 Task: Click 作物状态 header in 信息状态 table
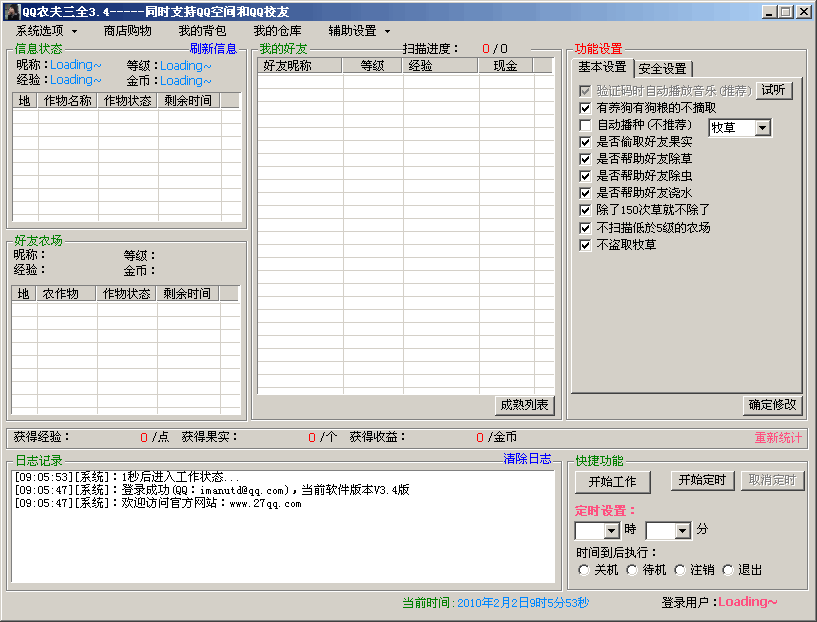[x=128, y=101]
